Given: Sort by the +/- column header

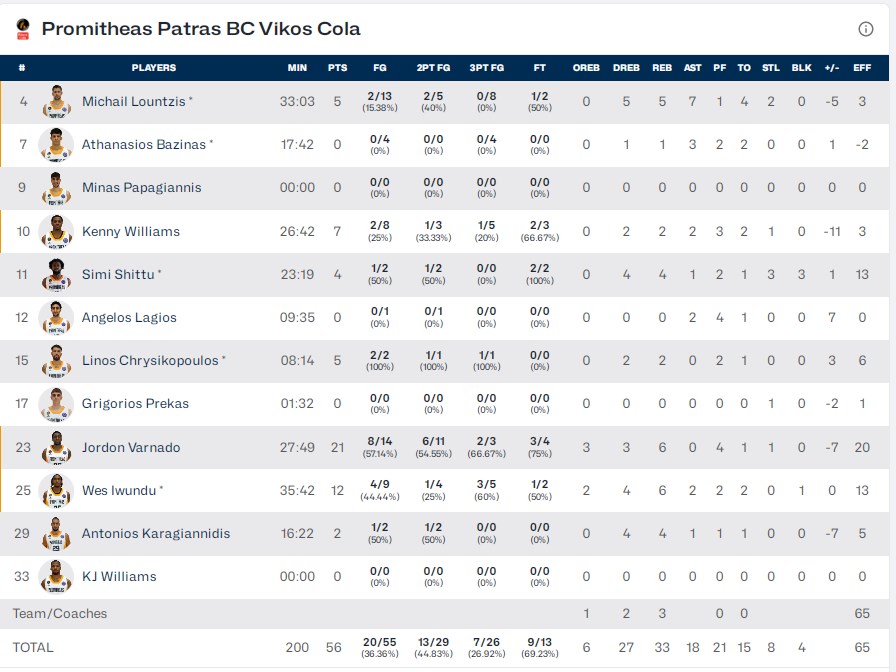Looking at the screenshot, I should coord(831,68).
